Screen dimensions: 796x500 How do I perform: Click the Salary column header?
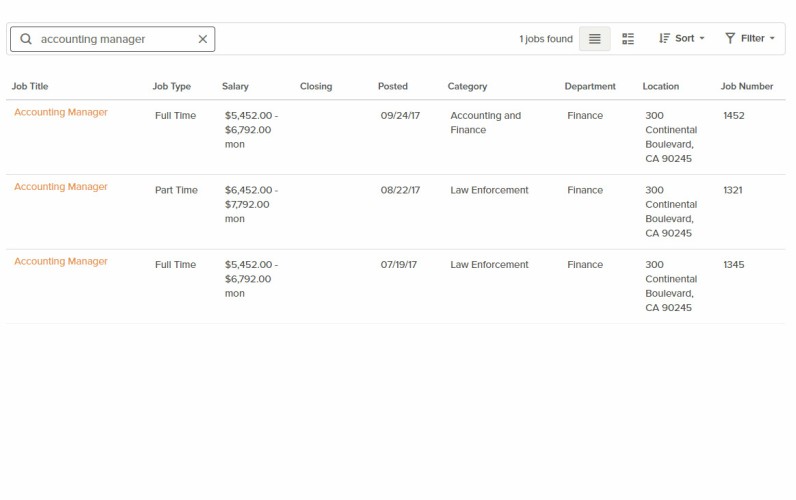coord(235,86)
